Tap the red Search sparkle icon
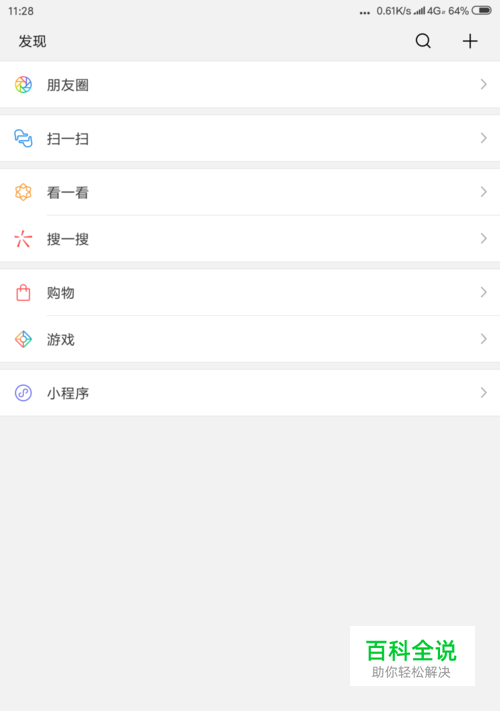 tap(23, 239)
